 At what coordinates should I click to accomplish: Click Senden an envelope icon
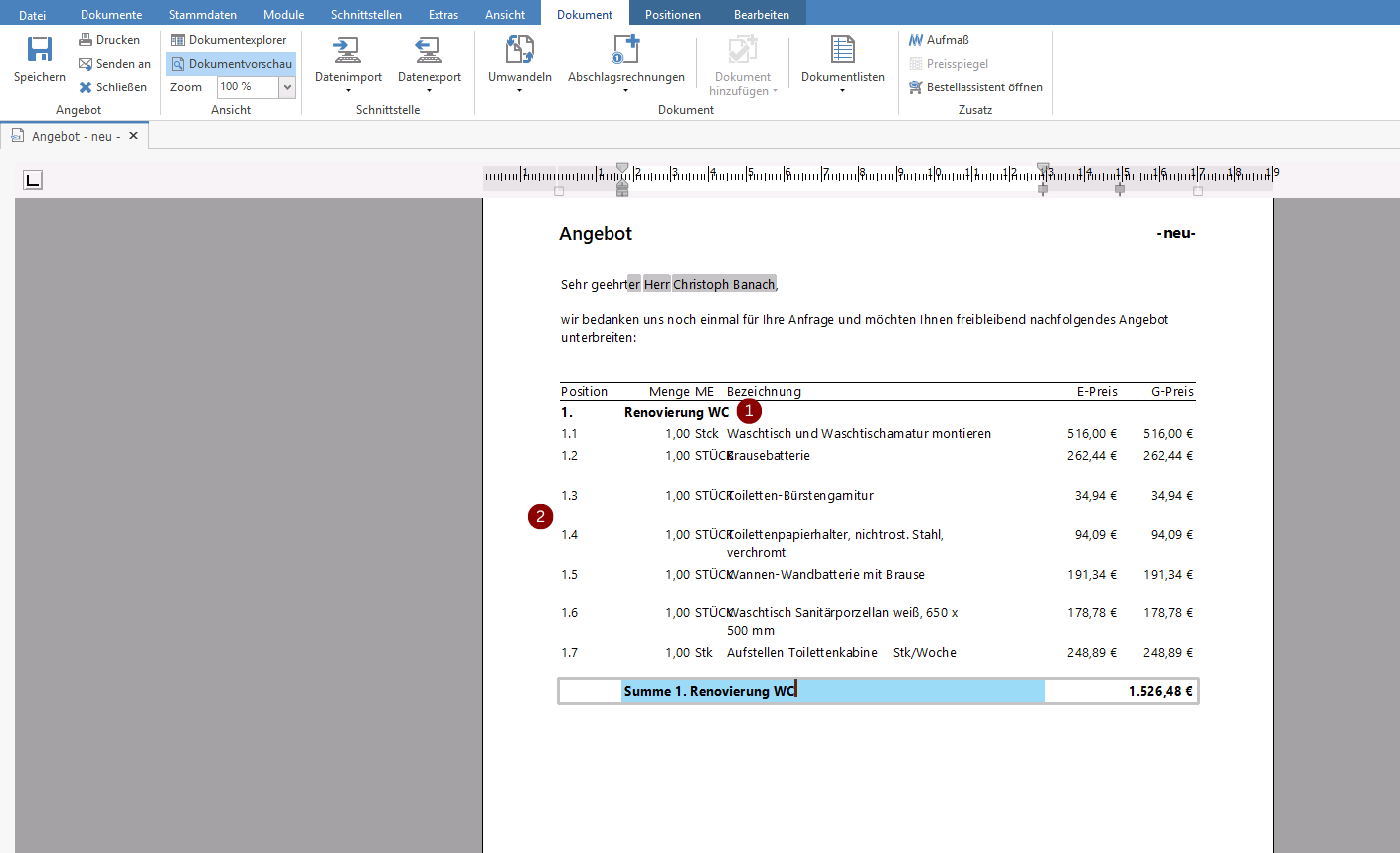tap(86, 64)
